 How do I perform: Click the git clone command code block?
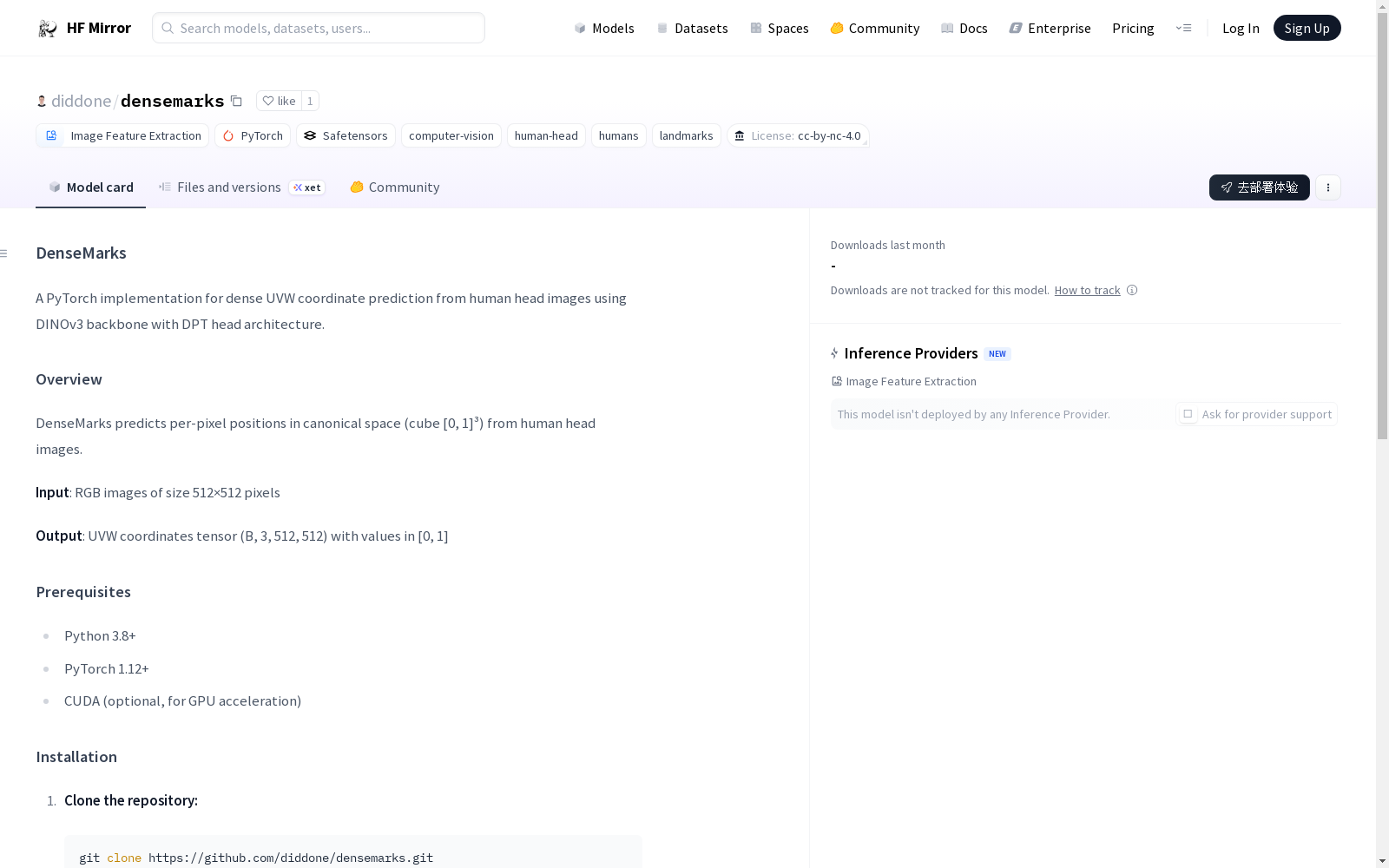352,852
